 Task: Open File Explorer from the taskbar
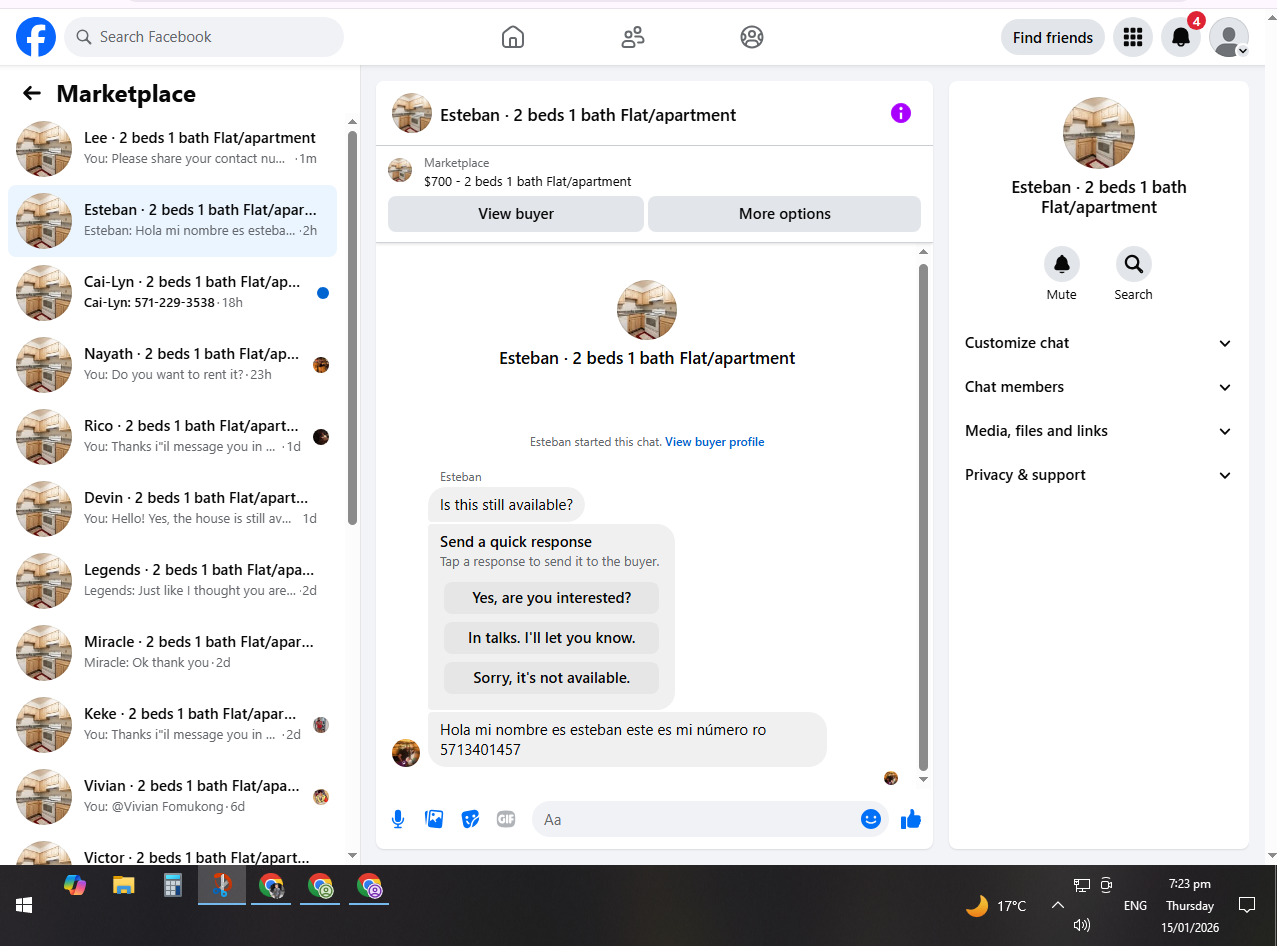(x=123, y=885)
